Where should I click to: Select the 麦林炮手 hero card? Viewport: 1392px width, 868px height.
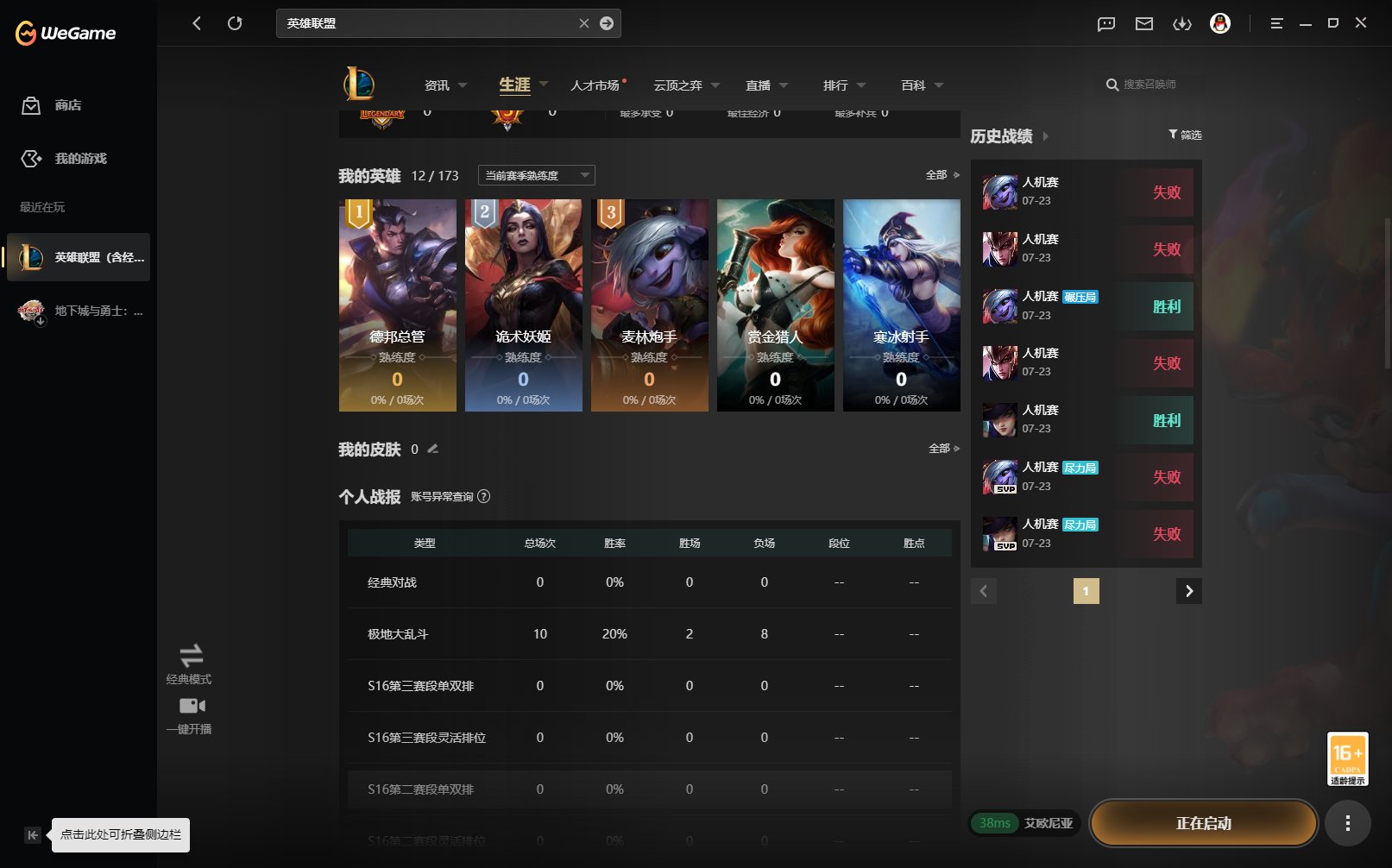point(650,305)
